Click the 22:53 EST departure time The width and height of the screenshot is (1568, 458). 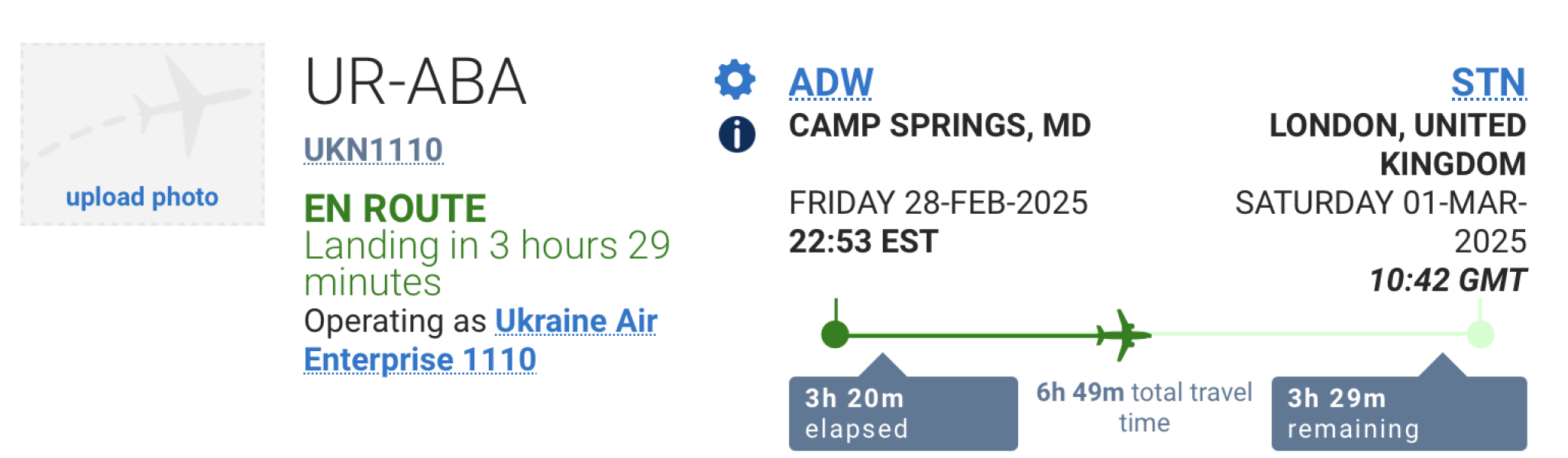[863, 242]
